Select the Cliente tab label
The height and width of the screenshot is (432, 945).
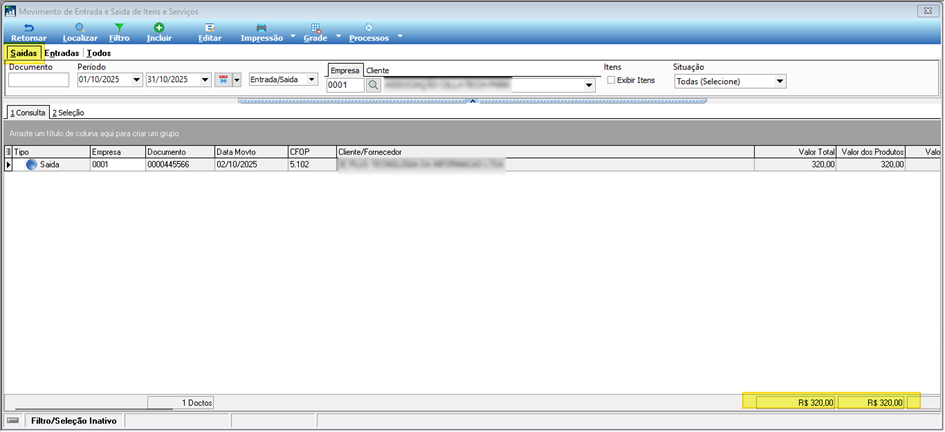tap(377, 70)
